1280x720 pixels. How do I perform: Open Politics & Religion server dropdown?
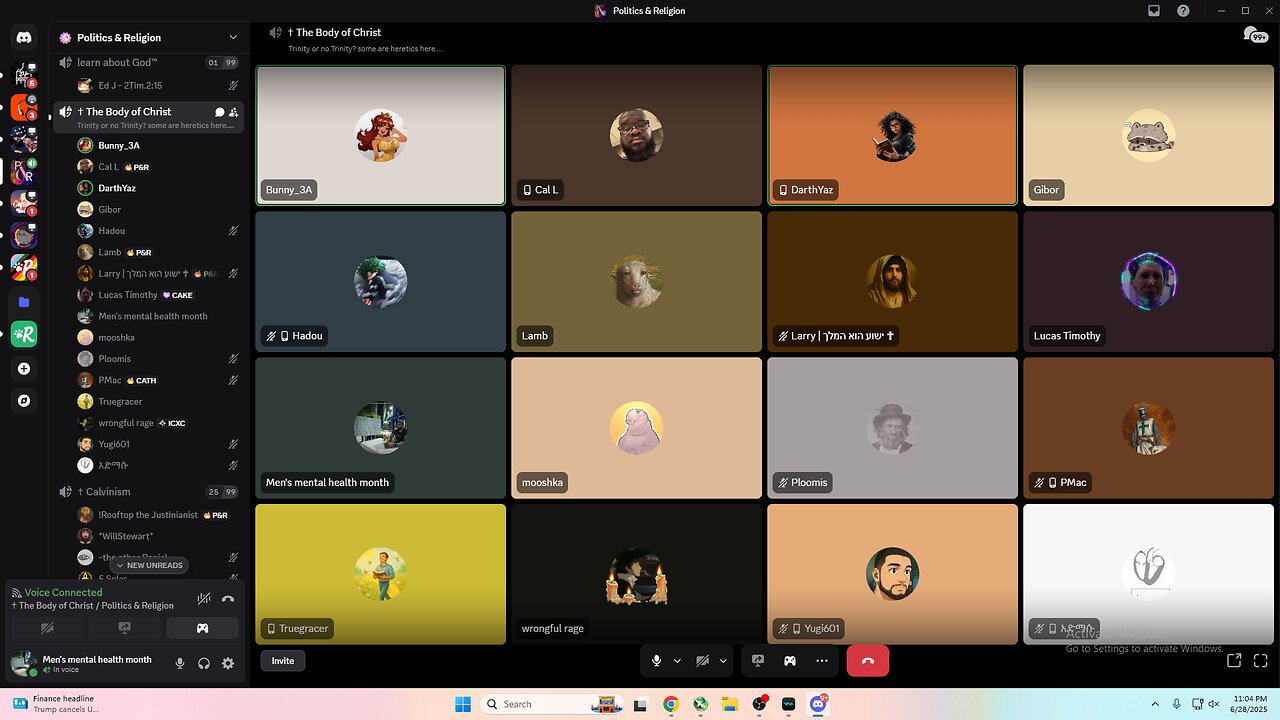(149, 37)
